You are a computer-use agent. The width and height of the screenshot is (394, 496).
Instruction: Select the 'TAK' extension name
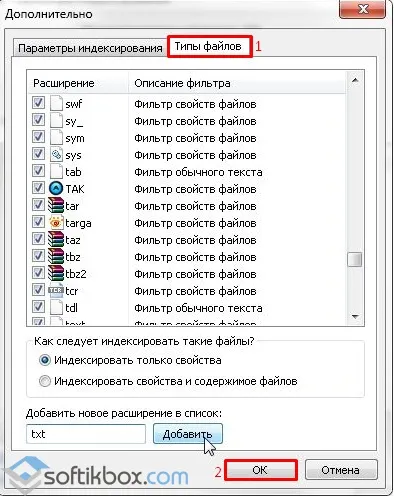point(75,189)
